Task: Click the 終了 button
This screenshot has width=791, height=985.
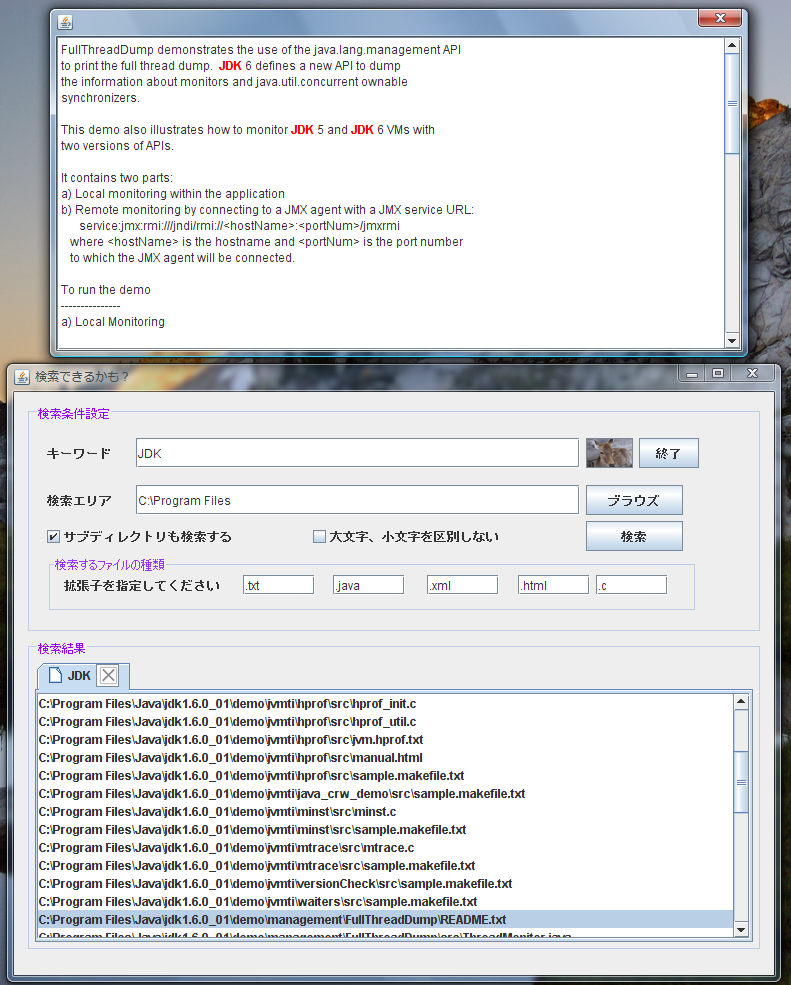Action: pos(668,453)
